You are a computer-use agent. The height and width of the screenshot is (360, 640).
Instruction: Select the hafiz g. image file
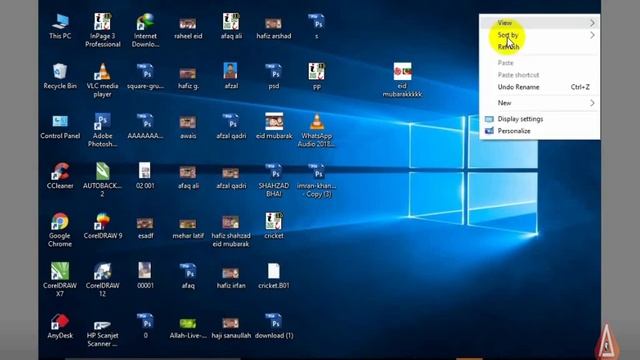coord(188,78)
